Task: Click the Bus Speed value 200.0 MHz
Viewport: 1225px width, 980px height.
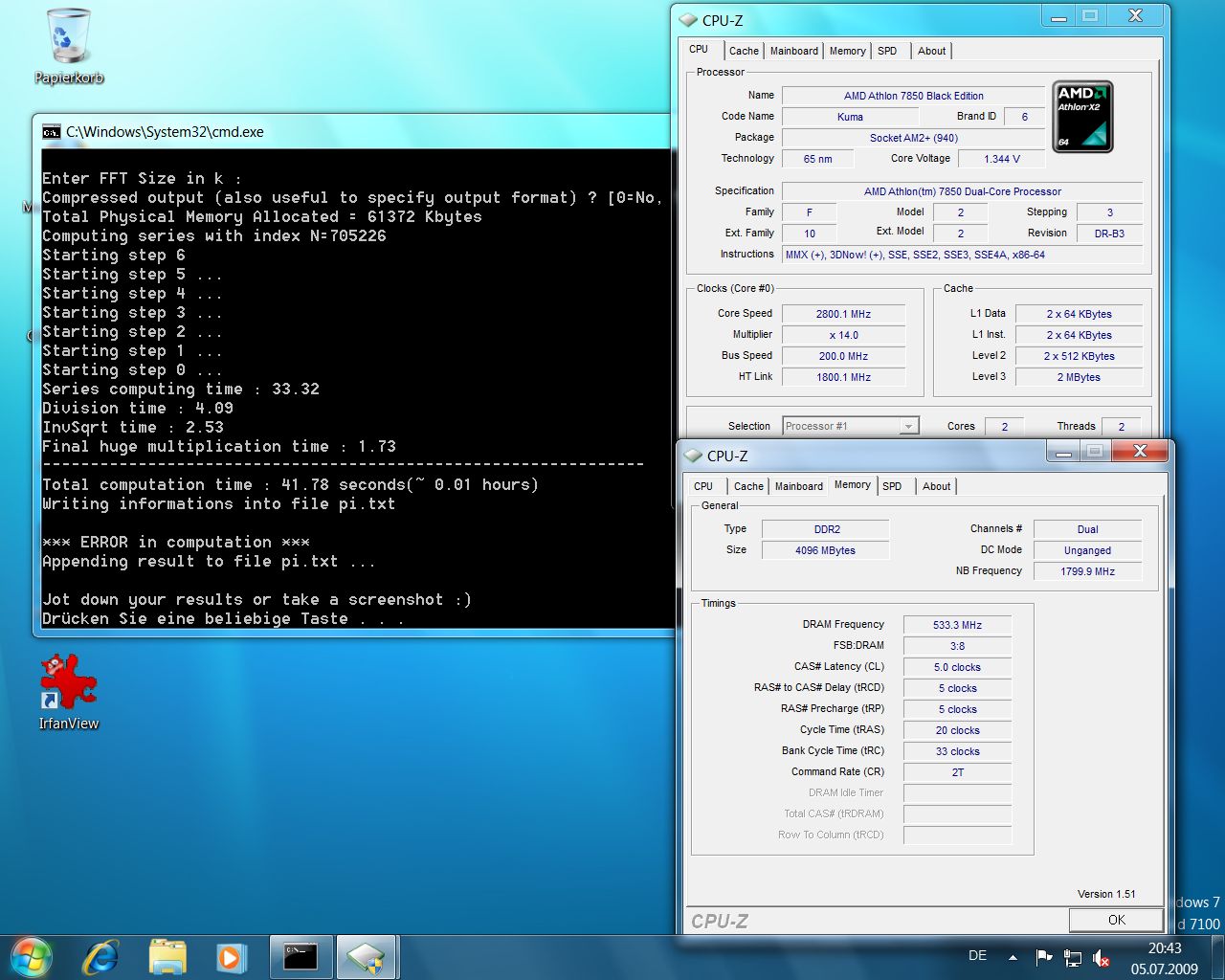Action: click(x=843, y=356)
